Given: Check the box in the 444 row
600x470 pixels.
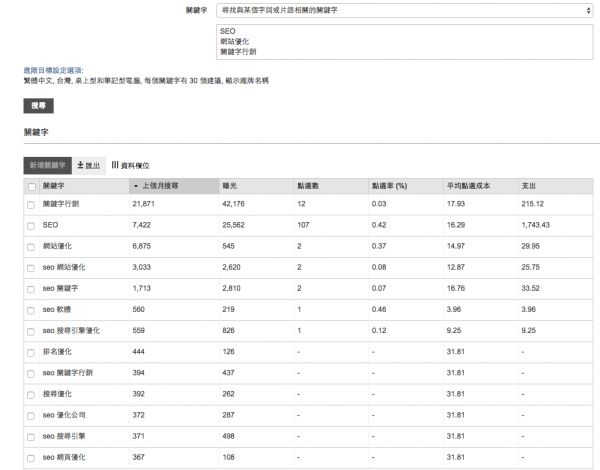Looking at the screenshot, I should [31, 352].
